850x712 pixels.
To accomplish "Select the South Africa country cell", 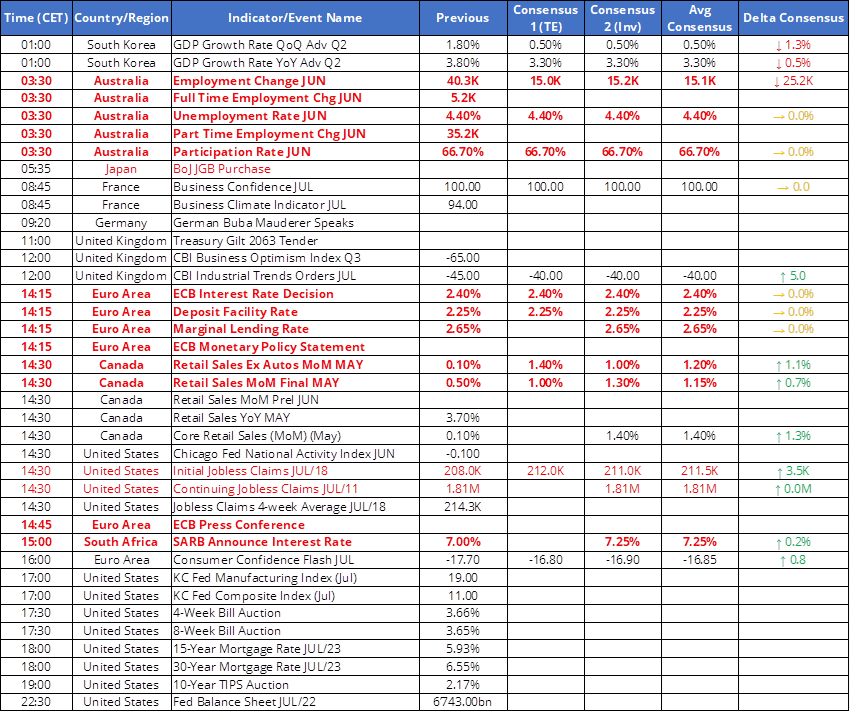I will coord(121,542).
